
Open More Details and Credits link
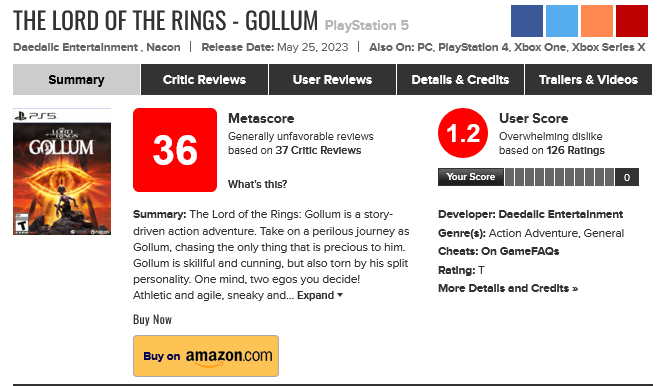coord(508,288)
